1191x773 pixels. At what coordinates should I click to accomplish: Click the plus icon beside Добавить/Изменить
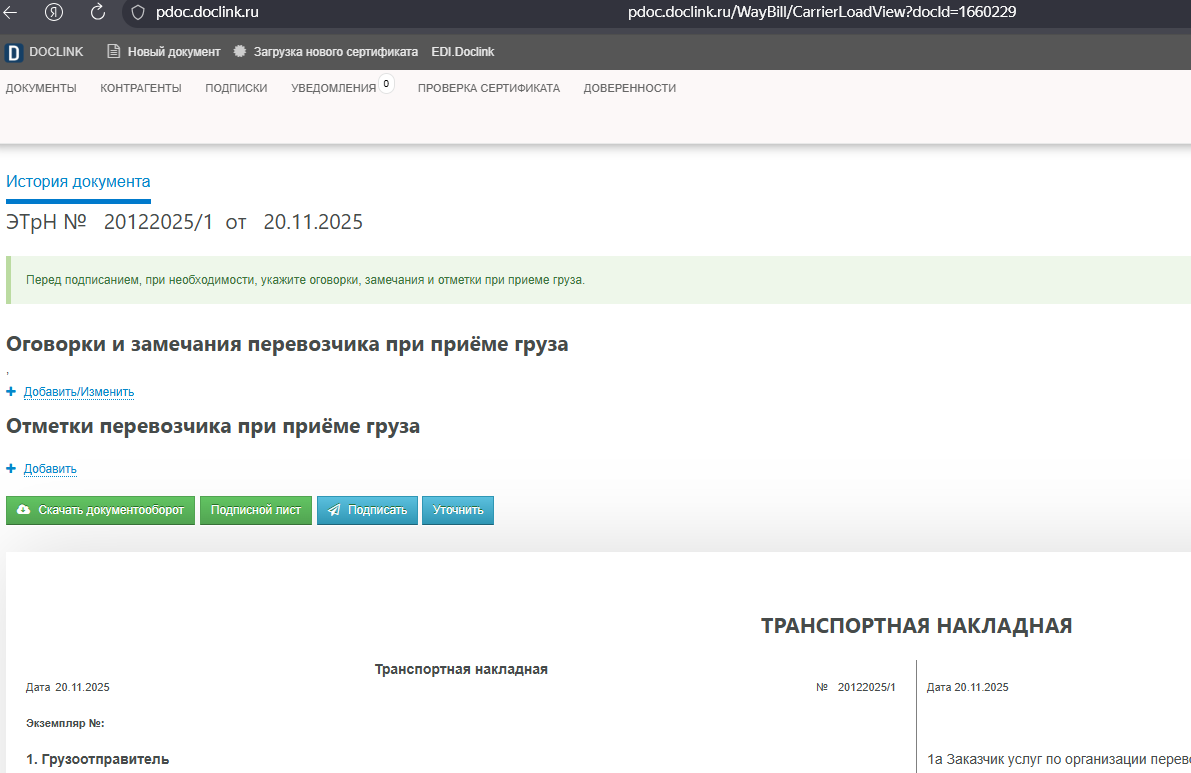[11, 392]
